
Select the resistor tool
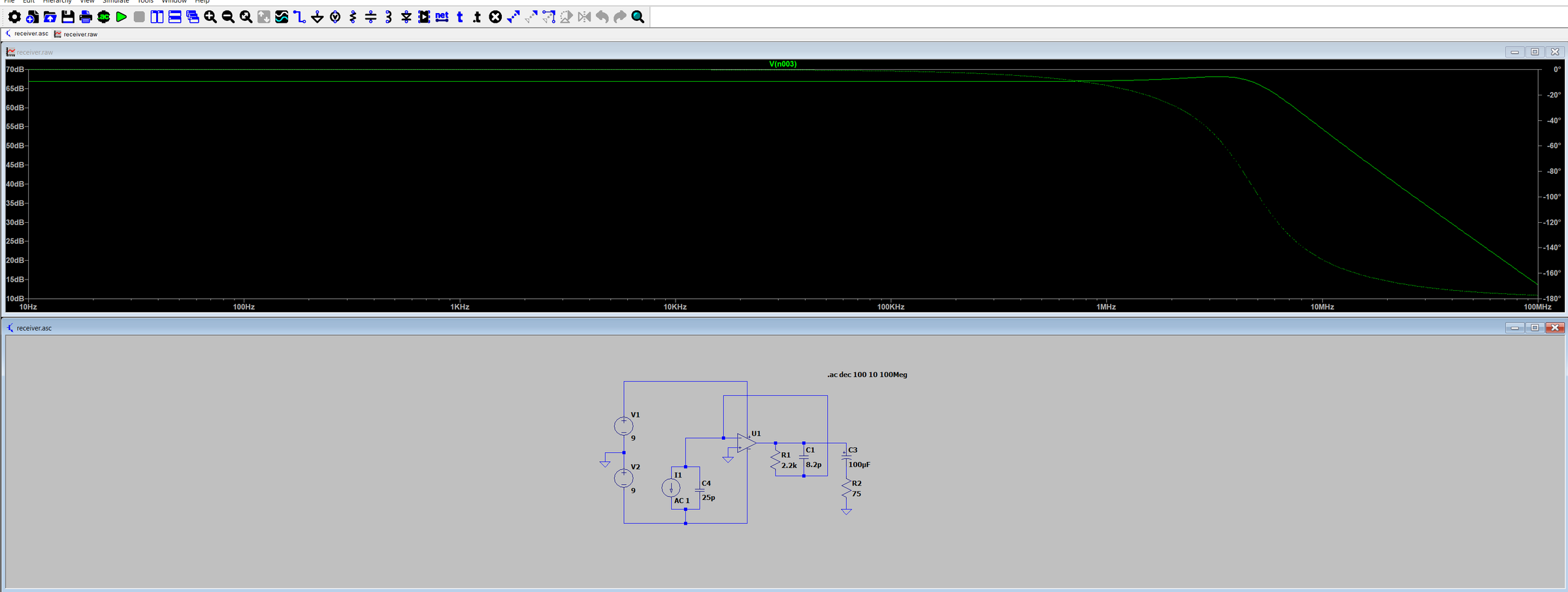(x=353, y=17)
